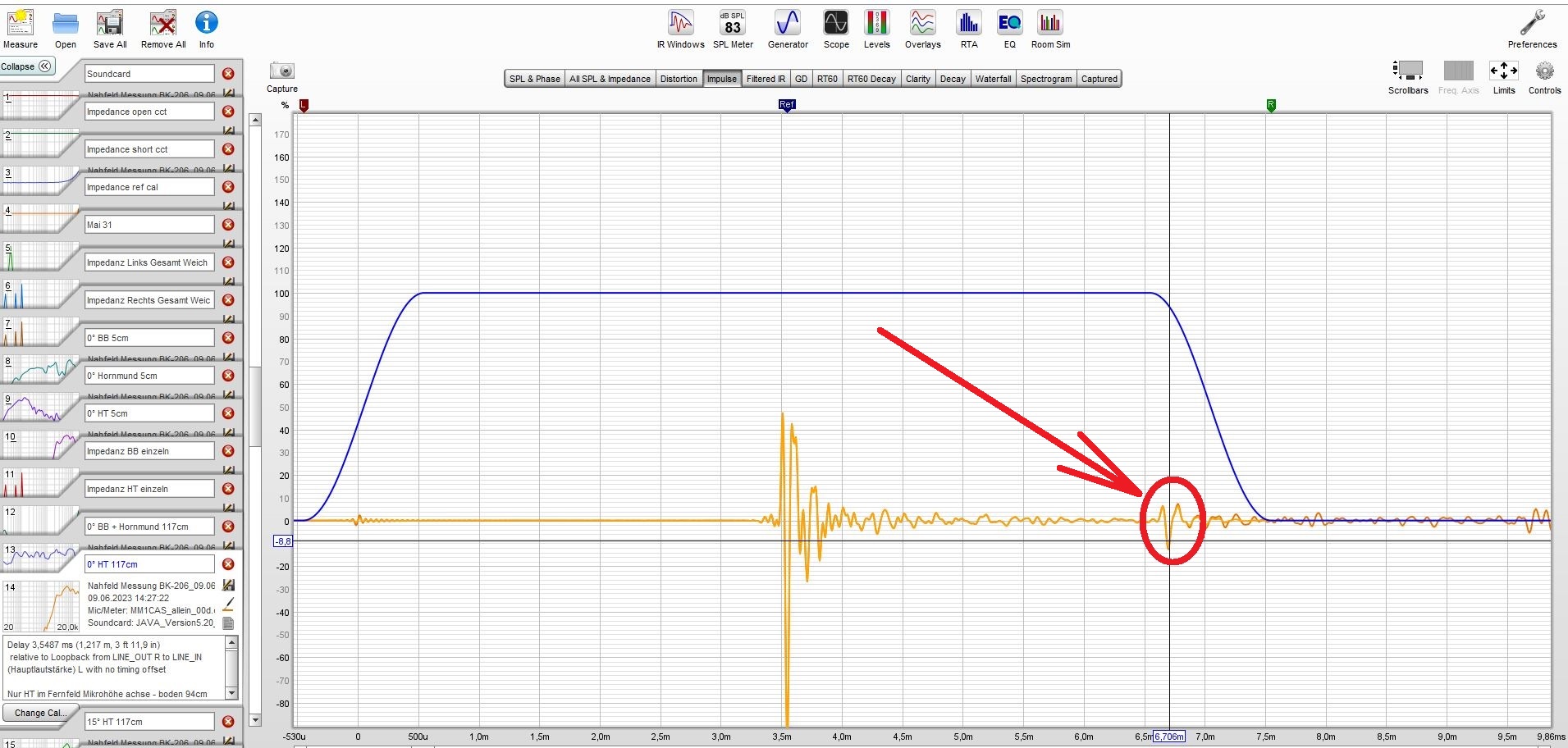
Task: Show the Waterfall graph tab
Action: pos(993,79)
